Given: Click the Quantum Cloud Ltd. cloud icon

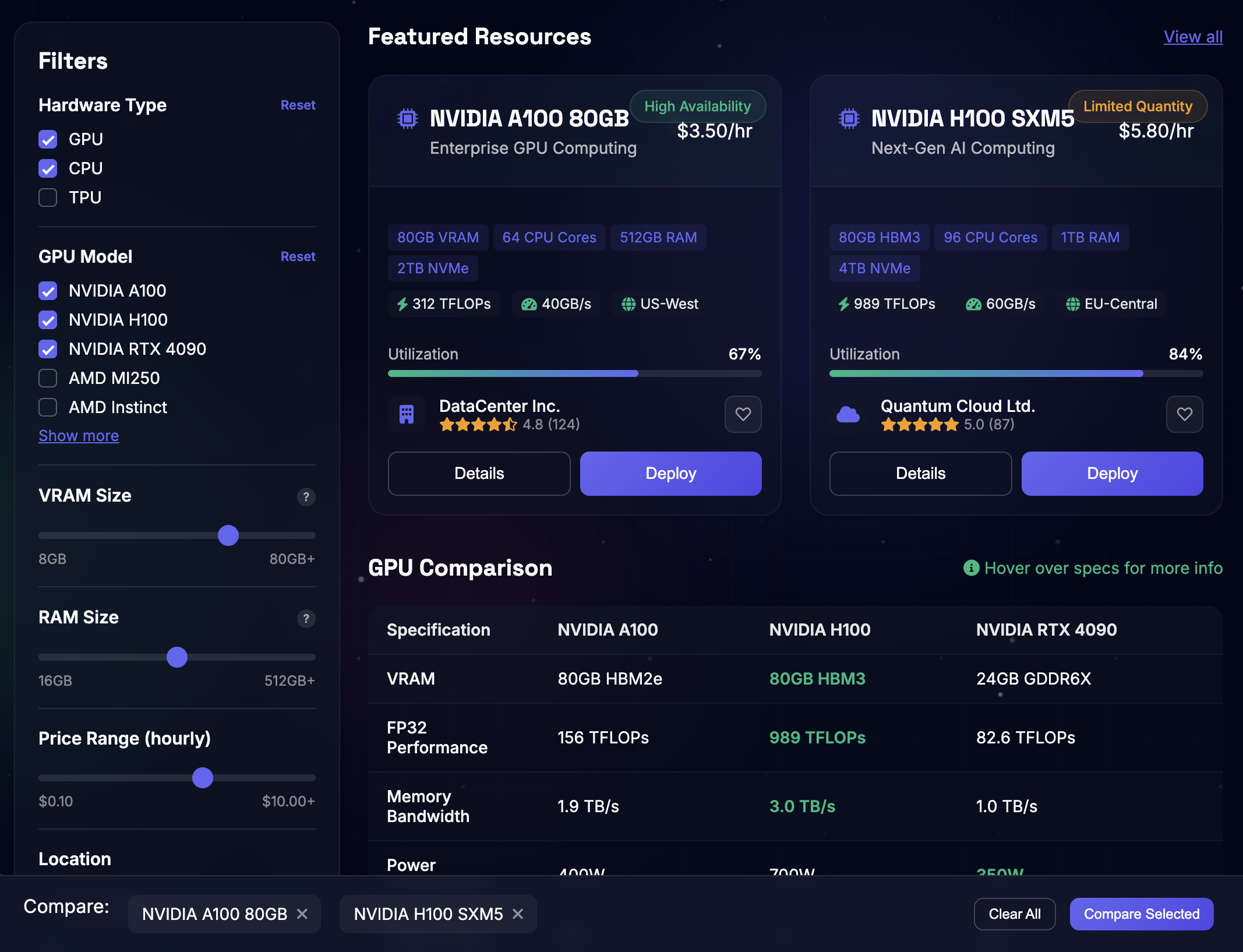Looking at the screenshot, I should (848, 414).
